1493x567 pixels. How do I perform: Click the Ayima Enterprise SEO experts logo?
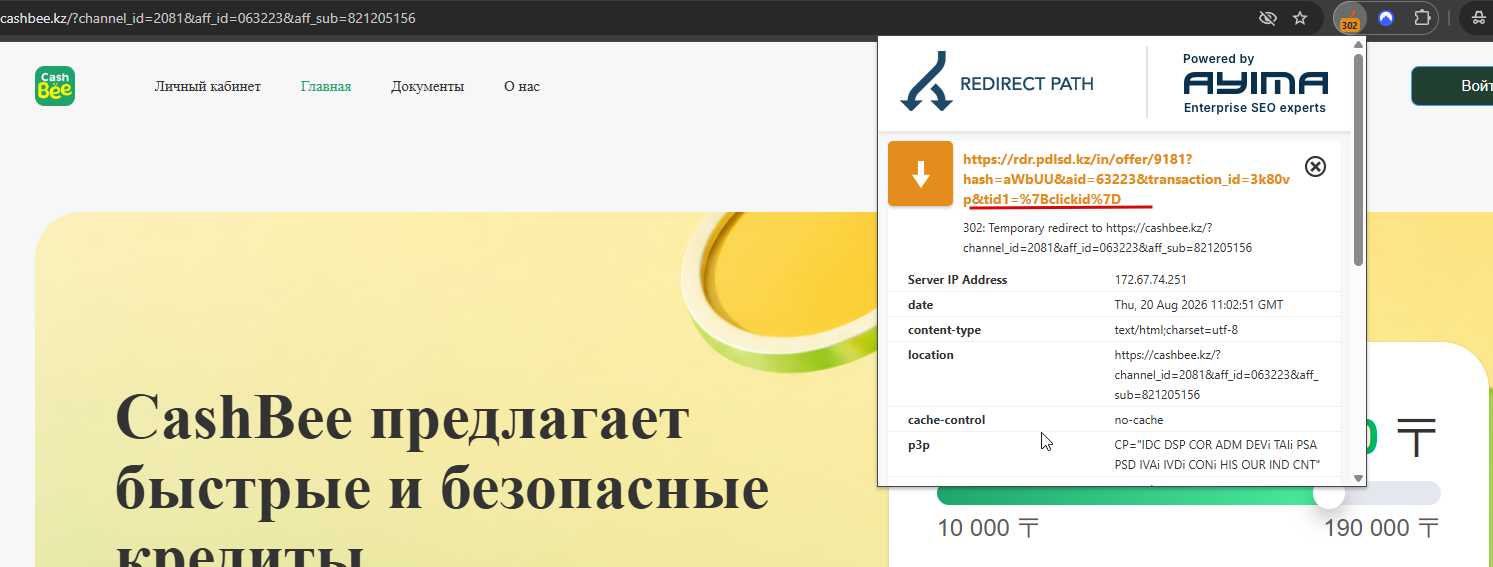pyautogui.click(x=1255, y=84)
